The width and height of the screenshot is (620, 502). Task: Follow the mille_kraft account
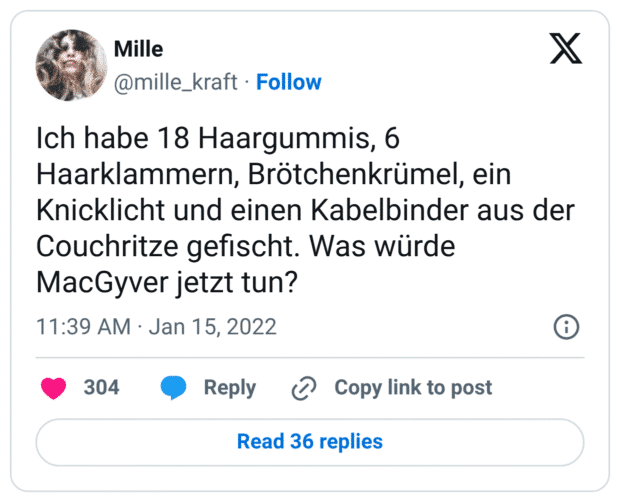(x=289, y=82)
